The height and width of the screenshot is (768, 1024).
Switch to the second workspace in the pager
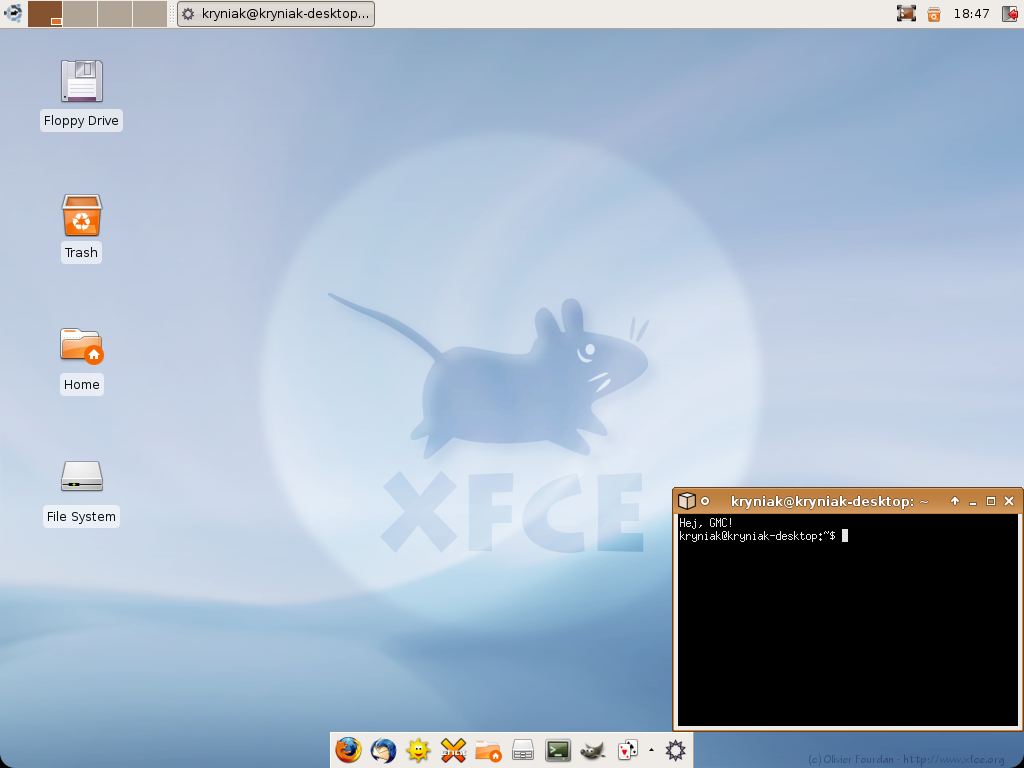pyautogui.click(x=80, y=14)
